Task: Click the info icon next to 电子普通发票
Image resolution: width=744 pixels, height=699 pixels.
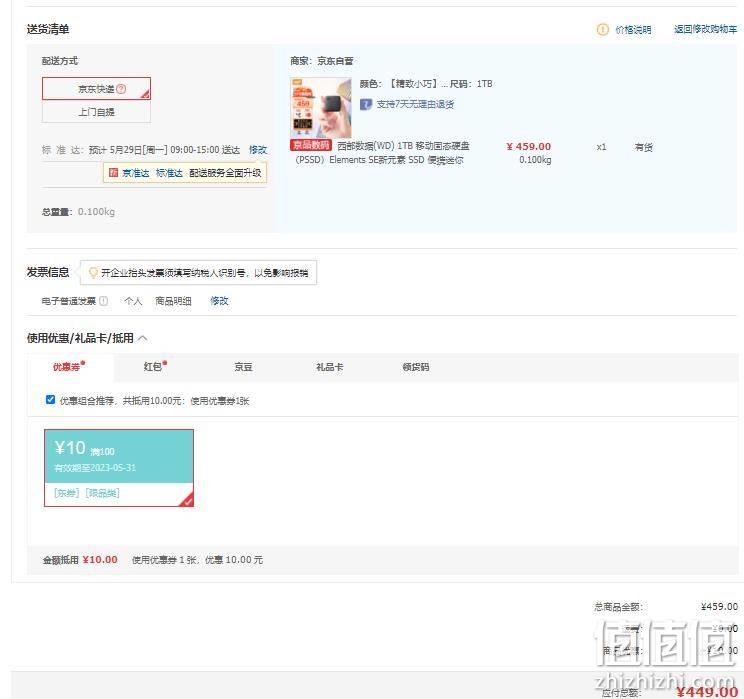Action: point(103,301)
